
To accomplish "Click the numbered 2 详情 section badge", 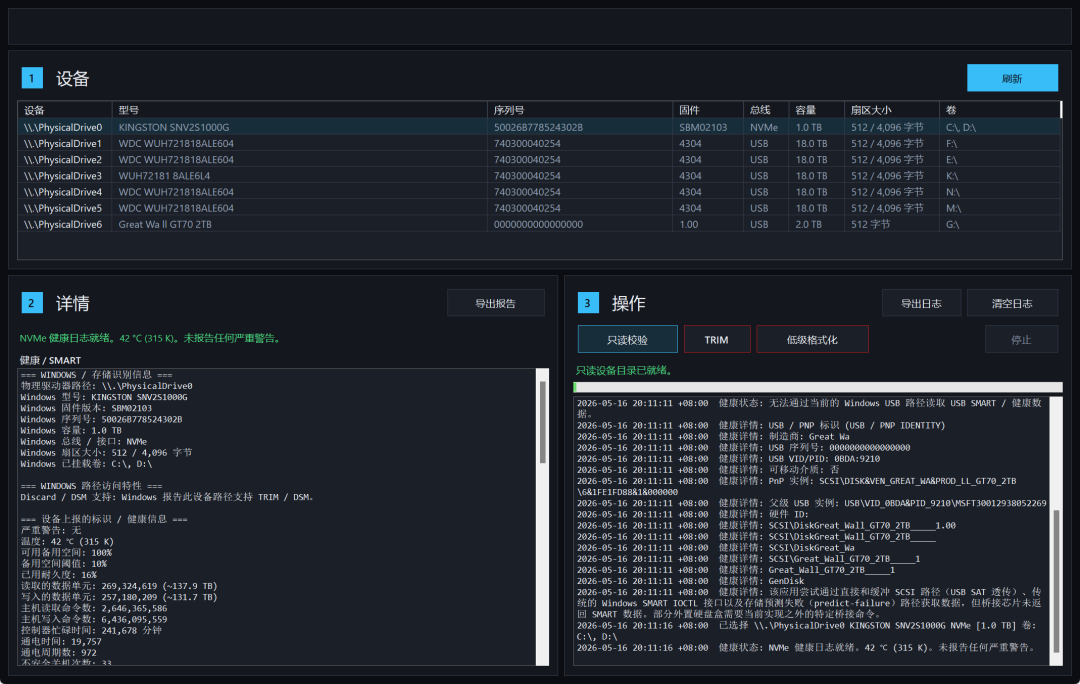I will coord(32,303).
